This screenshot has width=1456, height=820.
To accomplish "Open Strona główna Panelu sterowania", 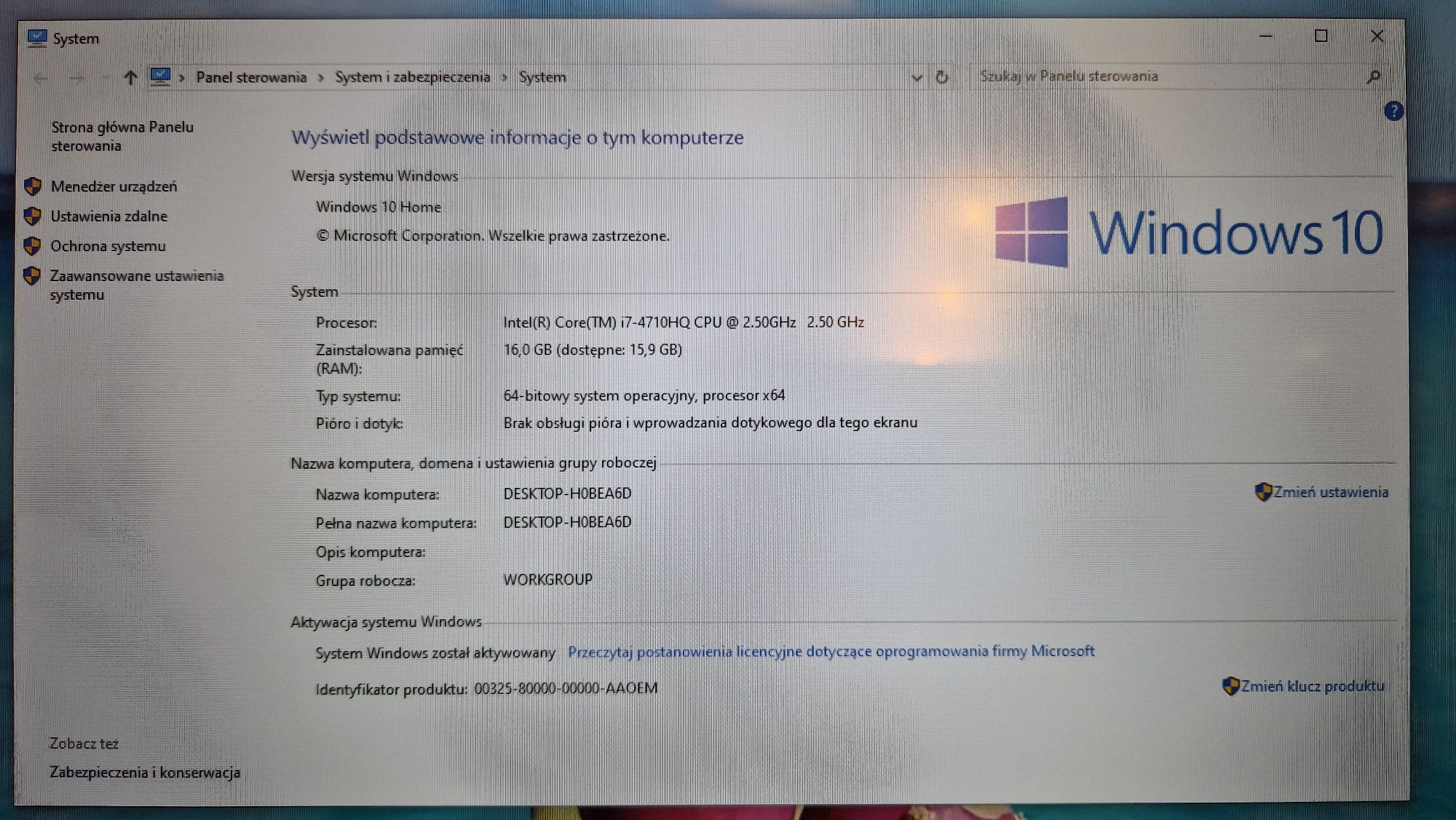I will tap(122, 136).
